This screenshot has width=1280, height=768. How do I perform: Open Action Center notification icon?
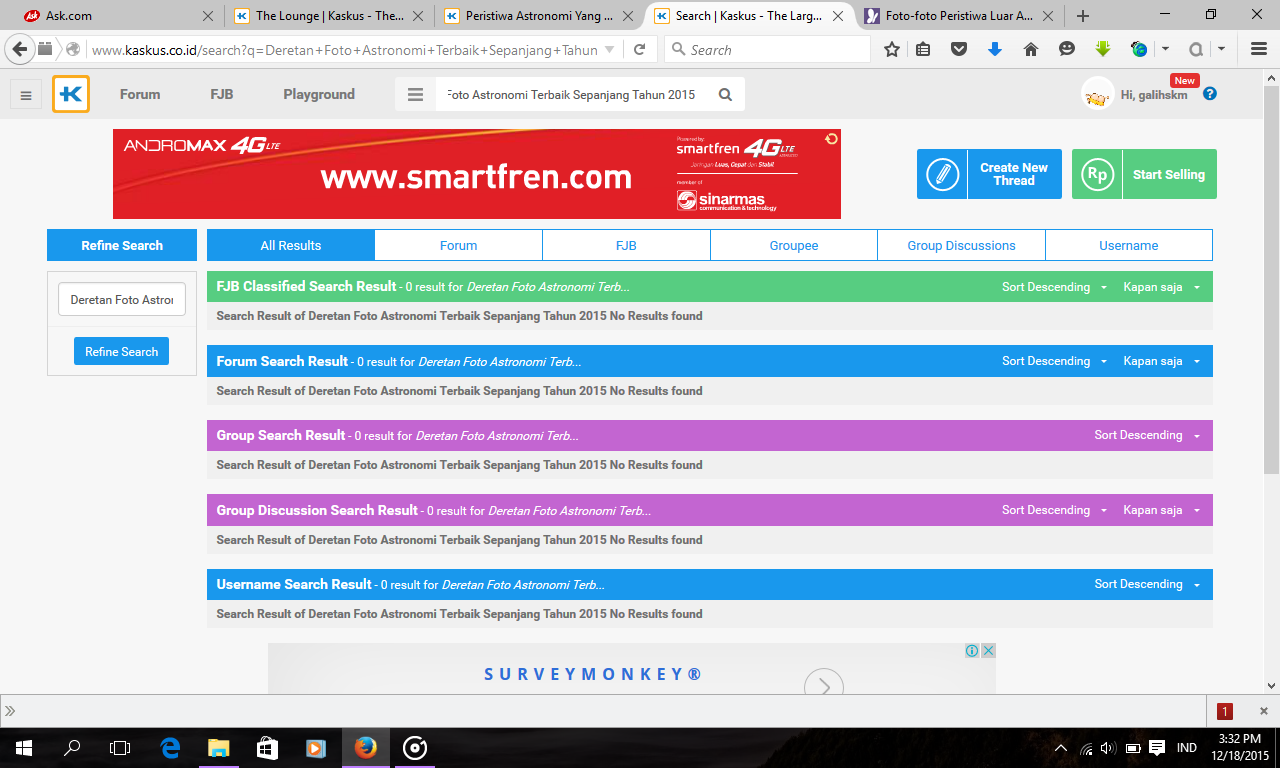pyautogui.click(x=1157, y=747)
